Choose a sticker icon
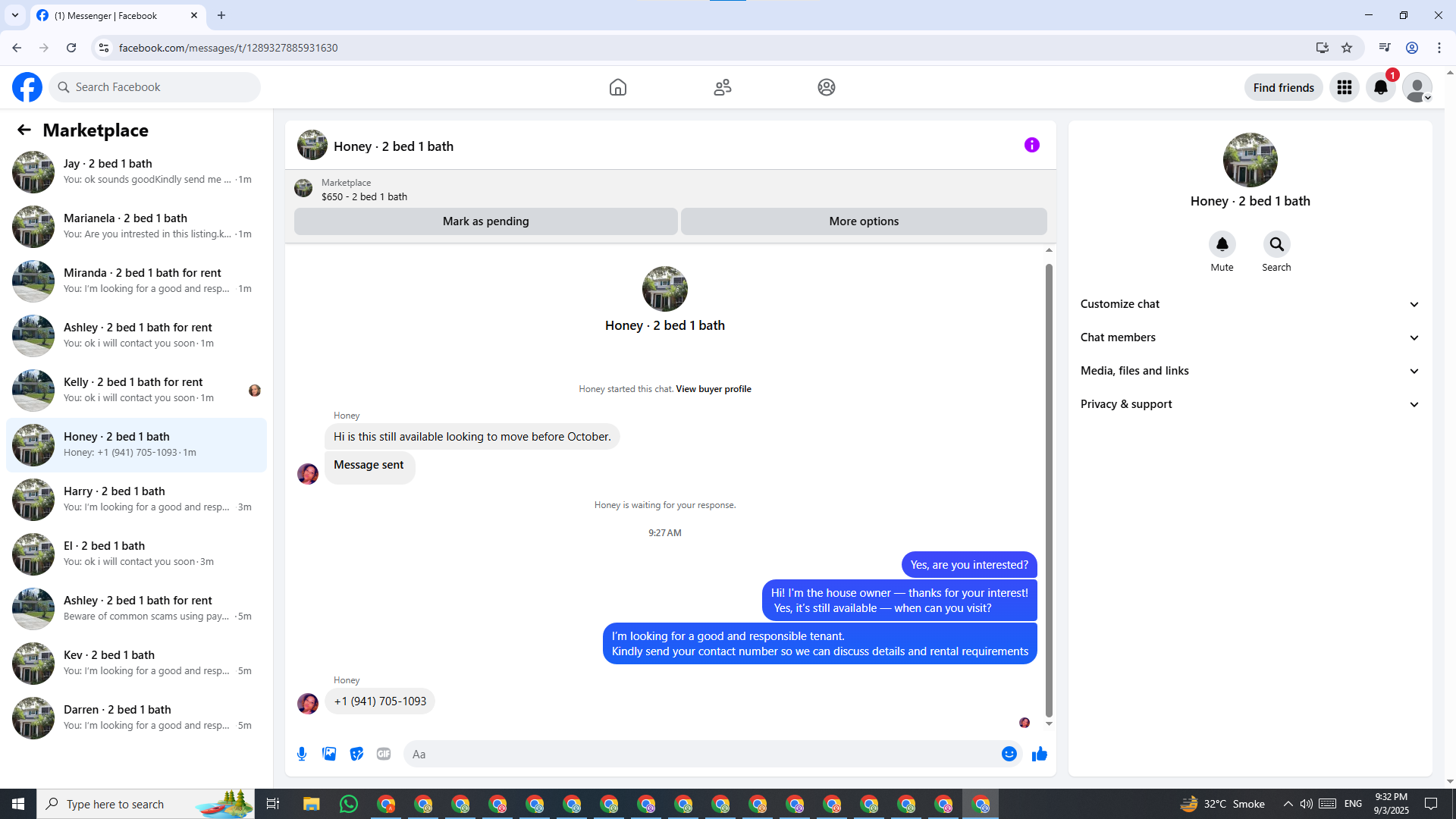The image size is (1456, 819). click(356, 754)
